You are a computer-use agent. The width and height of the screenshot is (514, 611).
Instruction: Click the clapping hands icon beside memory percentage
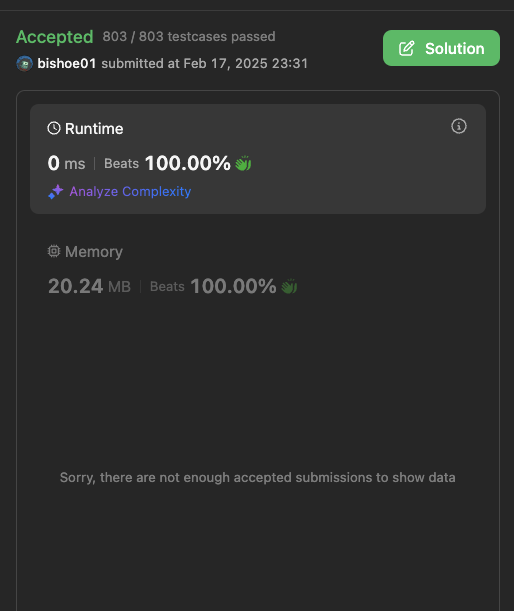click(x=289, y=286)
